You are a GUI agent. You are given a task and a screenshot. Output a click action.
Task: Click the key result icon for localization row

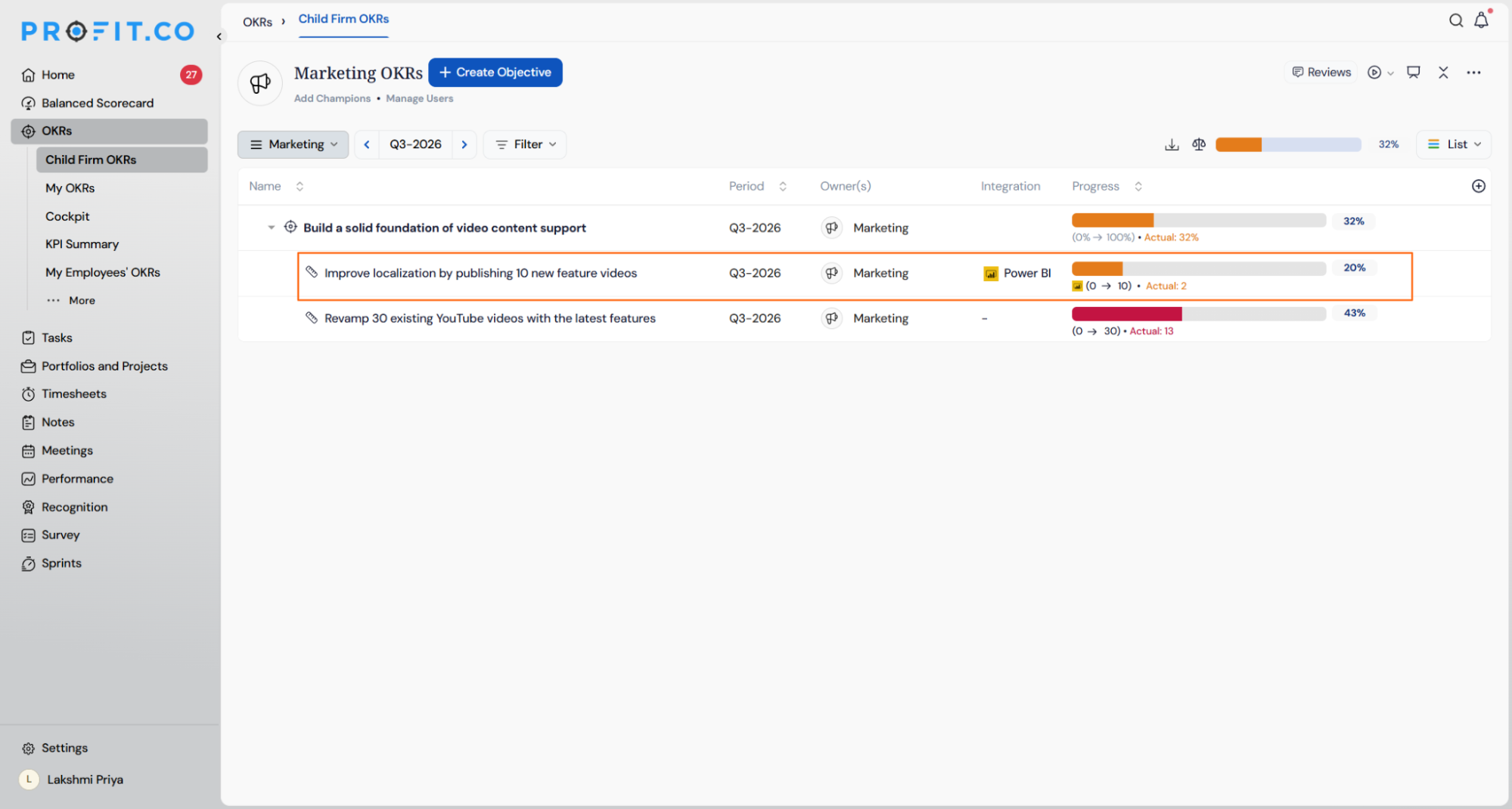pos(311,272)
